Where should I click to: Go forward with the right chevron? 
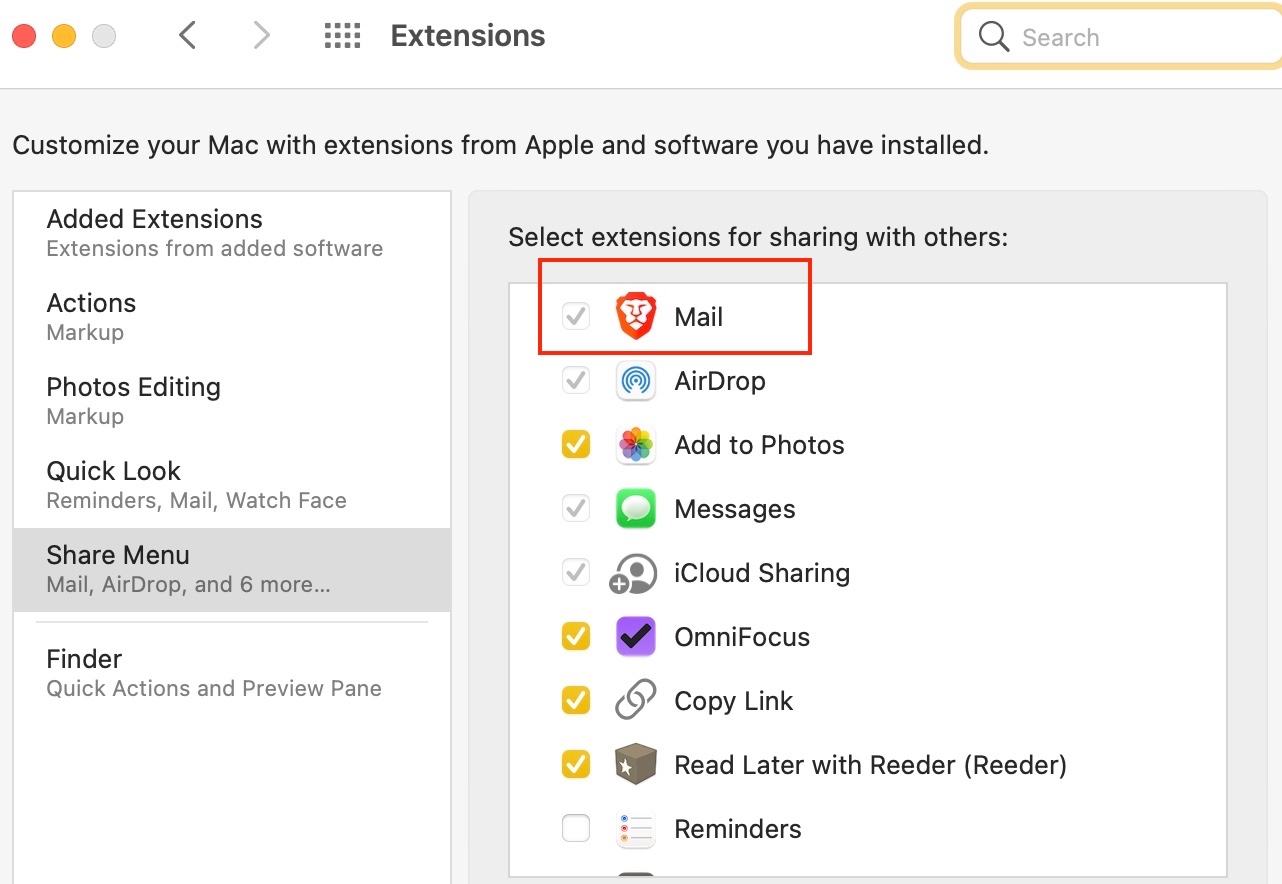(261, 37)
